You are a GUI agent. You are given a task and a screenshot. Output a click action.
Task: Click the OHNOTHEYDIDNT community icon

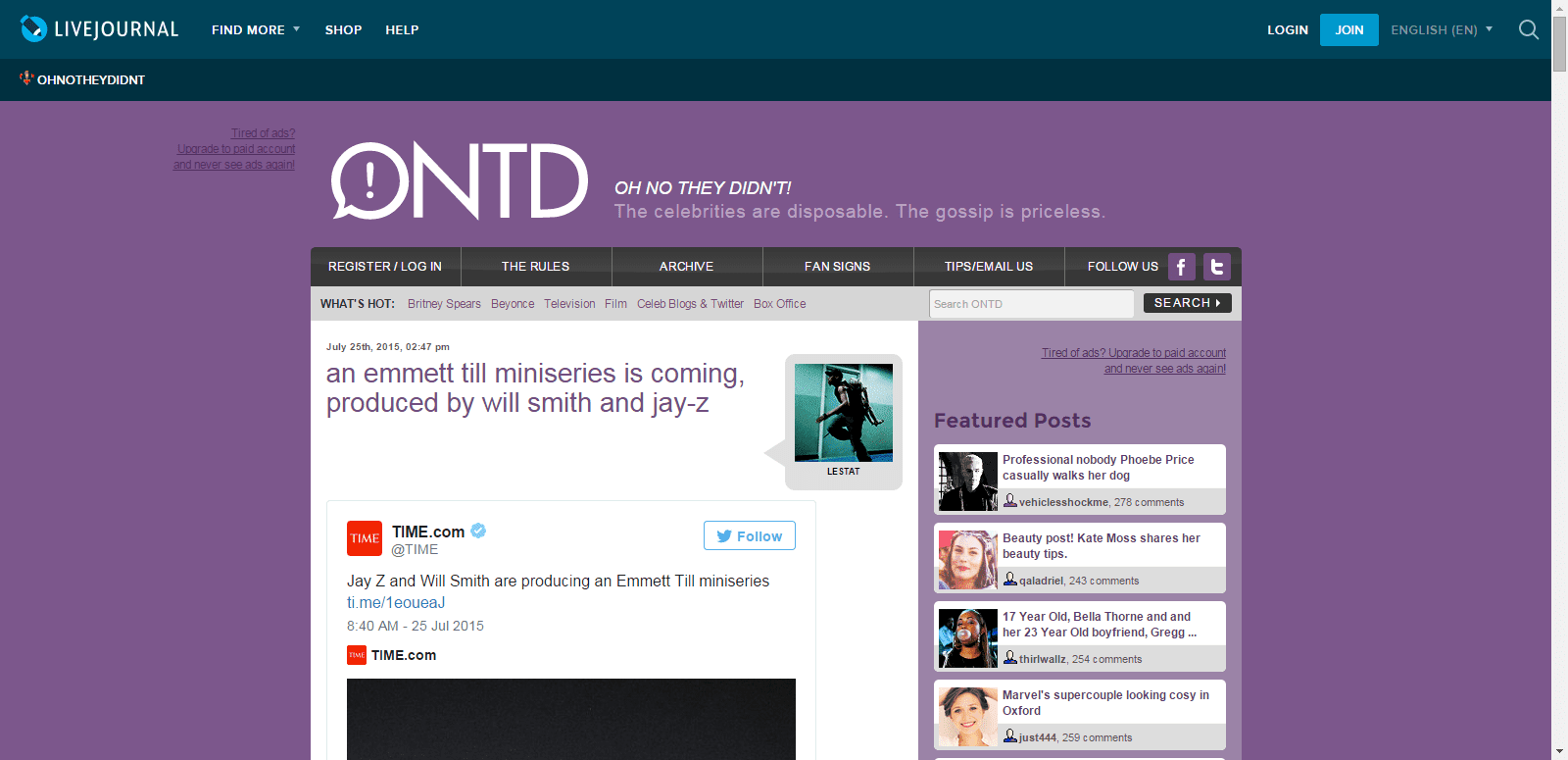click(26, 78)
